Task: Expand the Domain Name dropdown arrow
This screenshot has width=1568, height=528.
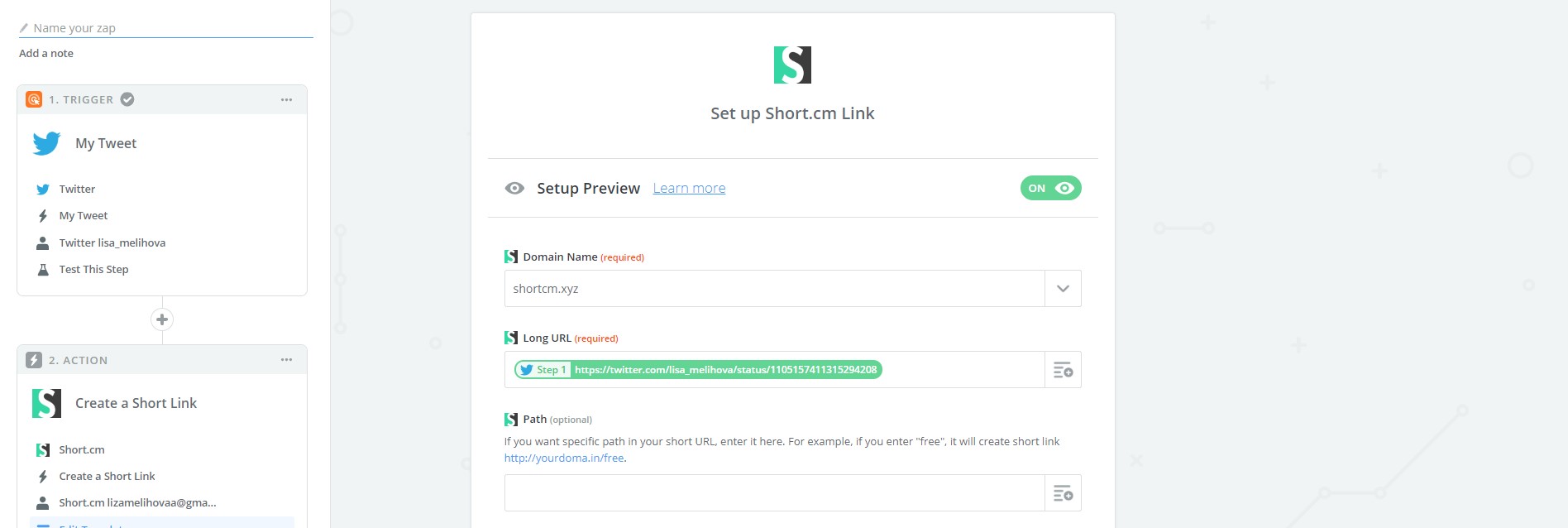Action: 1063,289
